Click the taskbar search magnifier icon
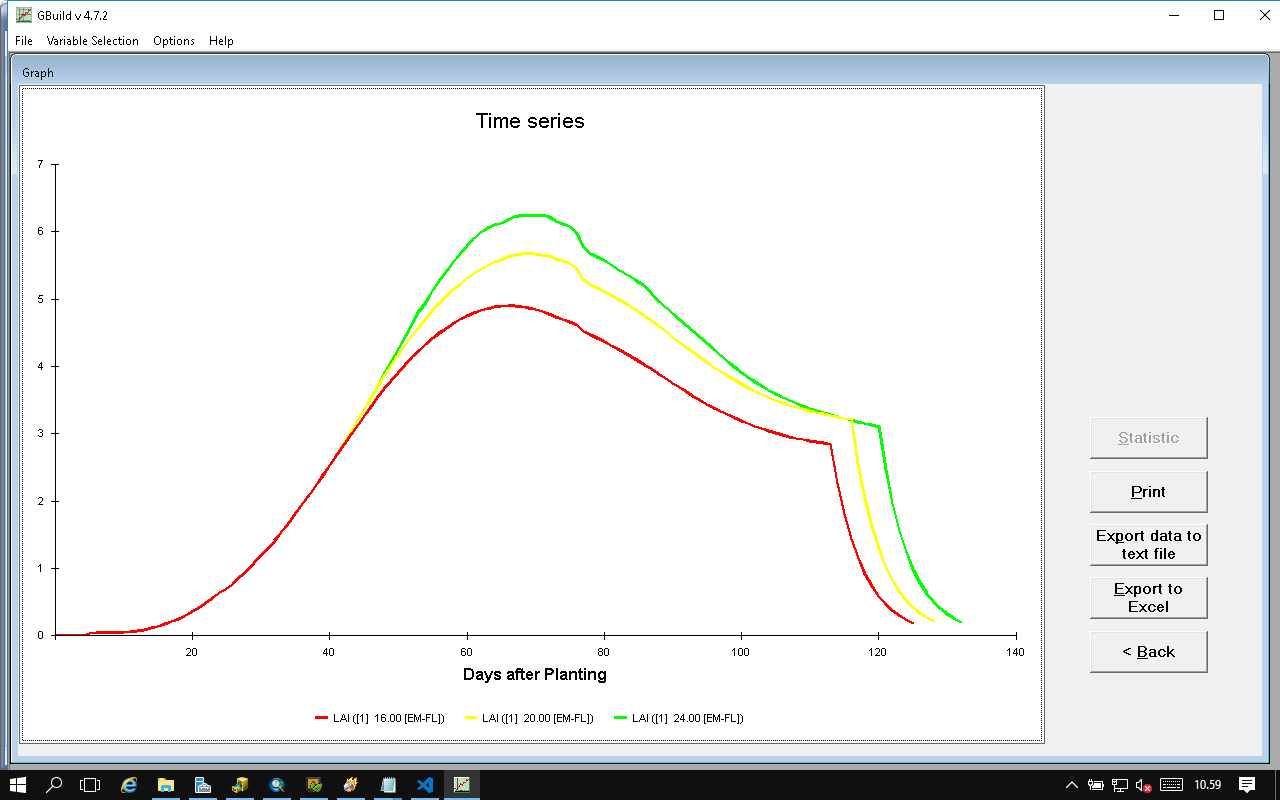 point(55,785)
